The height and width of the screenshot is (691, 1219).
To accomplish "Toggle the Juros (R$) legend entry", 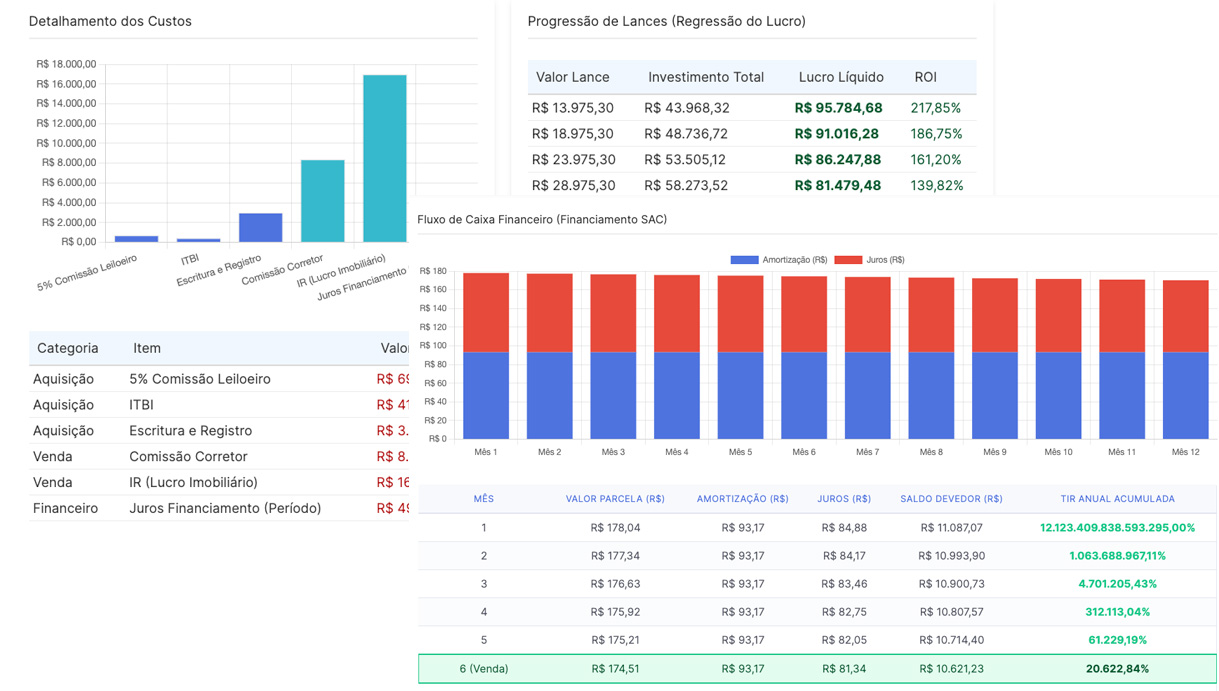I will pos(869,260).
